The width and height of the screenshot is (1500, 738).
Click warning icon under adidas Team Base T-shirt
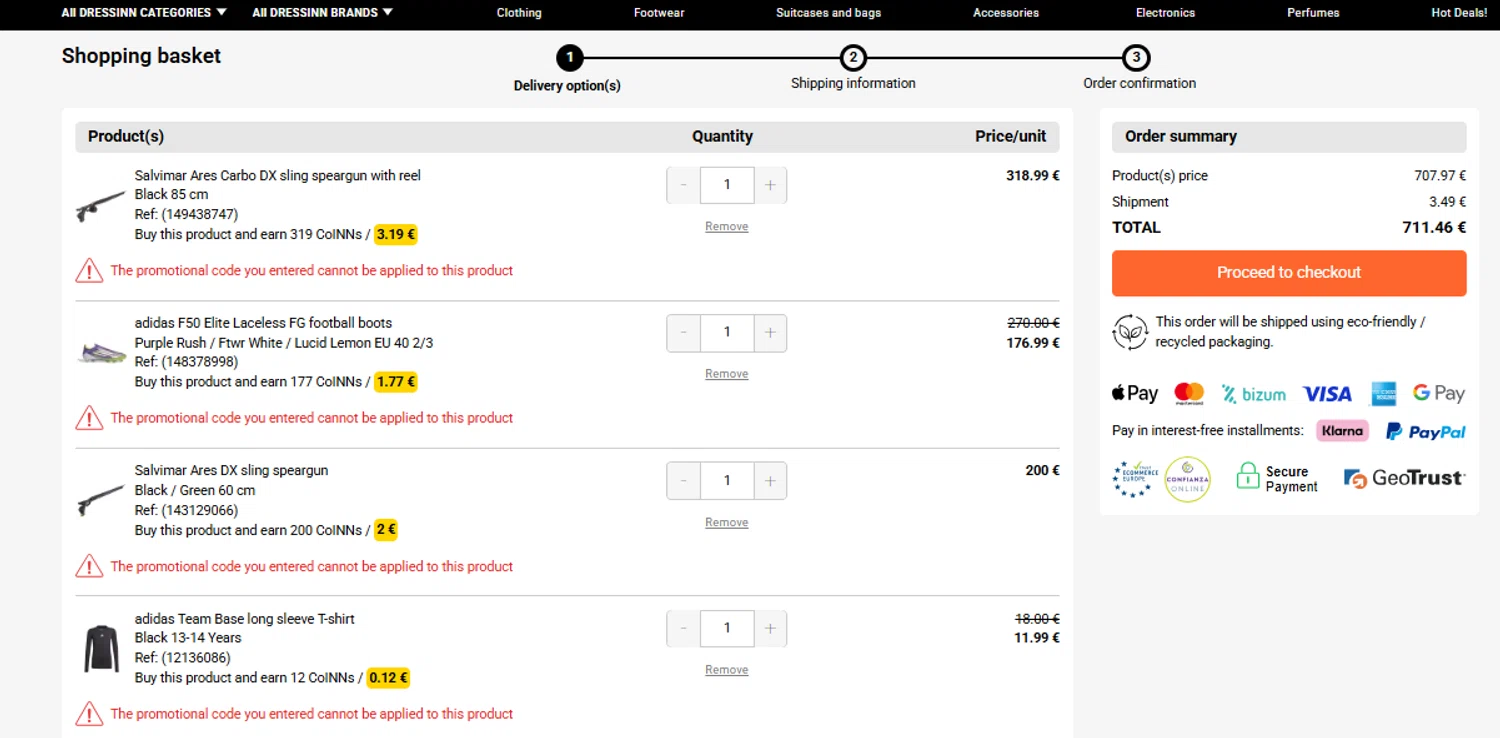point(89,714)
